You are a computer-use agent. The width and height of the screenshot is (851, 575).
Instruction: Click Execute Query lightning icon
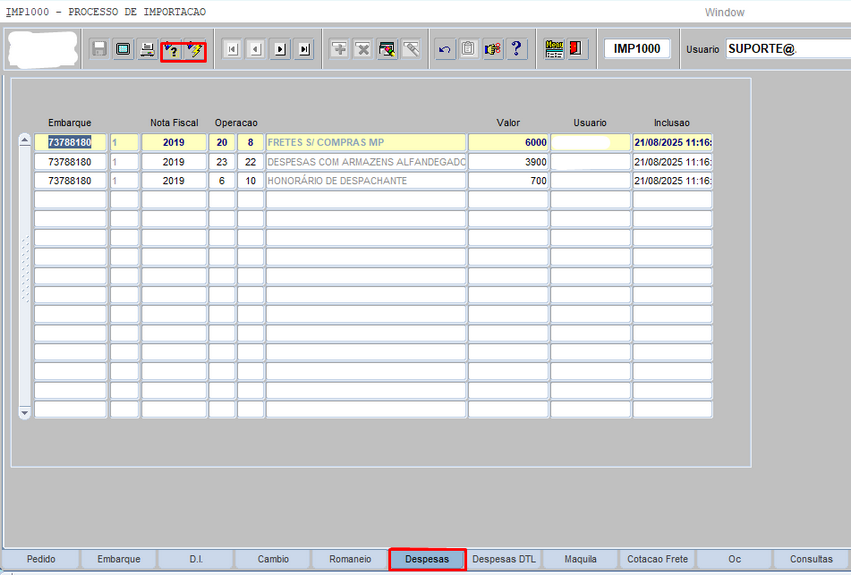195,49
